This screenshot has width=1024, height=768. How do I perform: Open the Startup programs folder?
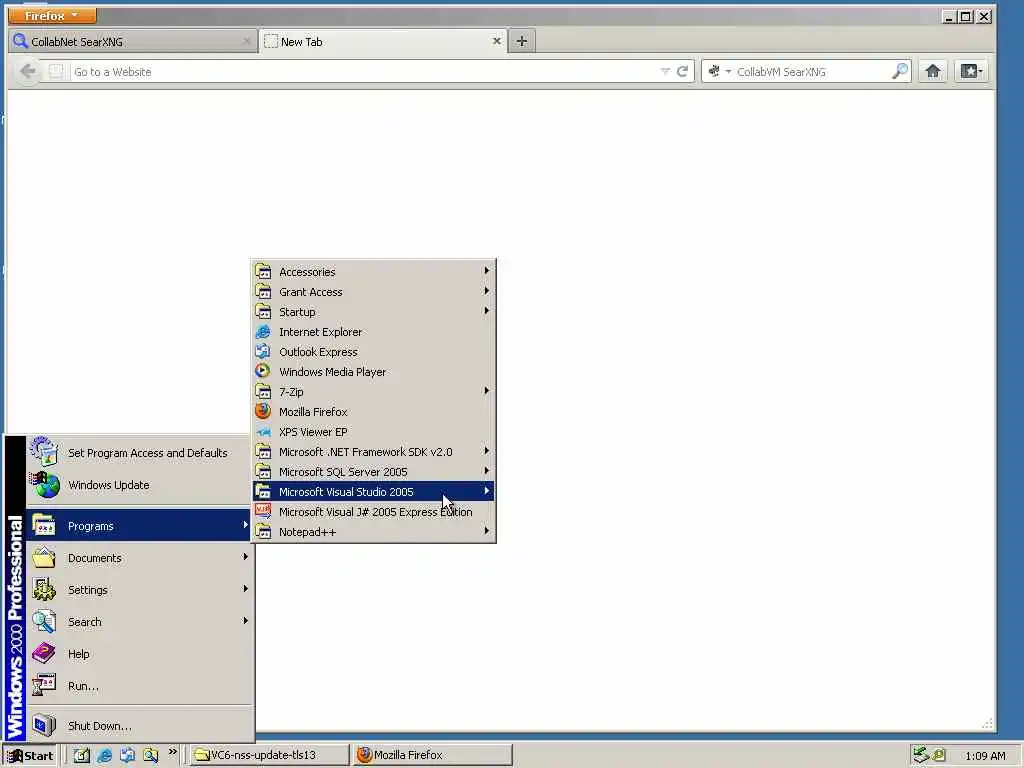[x=374, y=312]
